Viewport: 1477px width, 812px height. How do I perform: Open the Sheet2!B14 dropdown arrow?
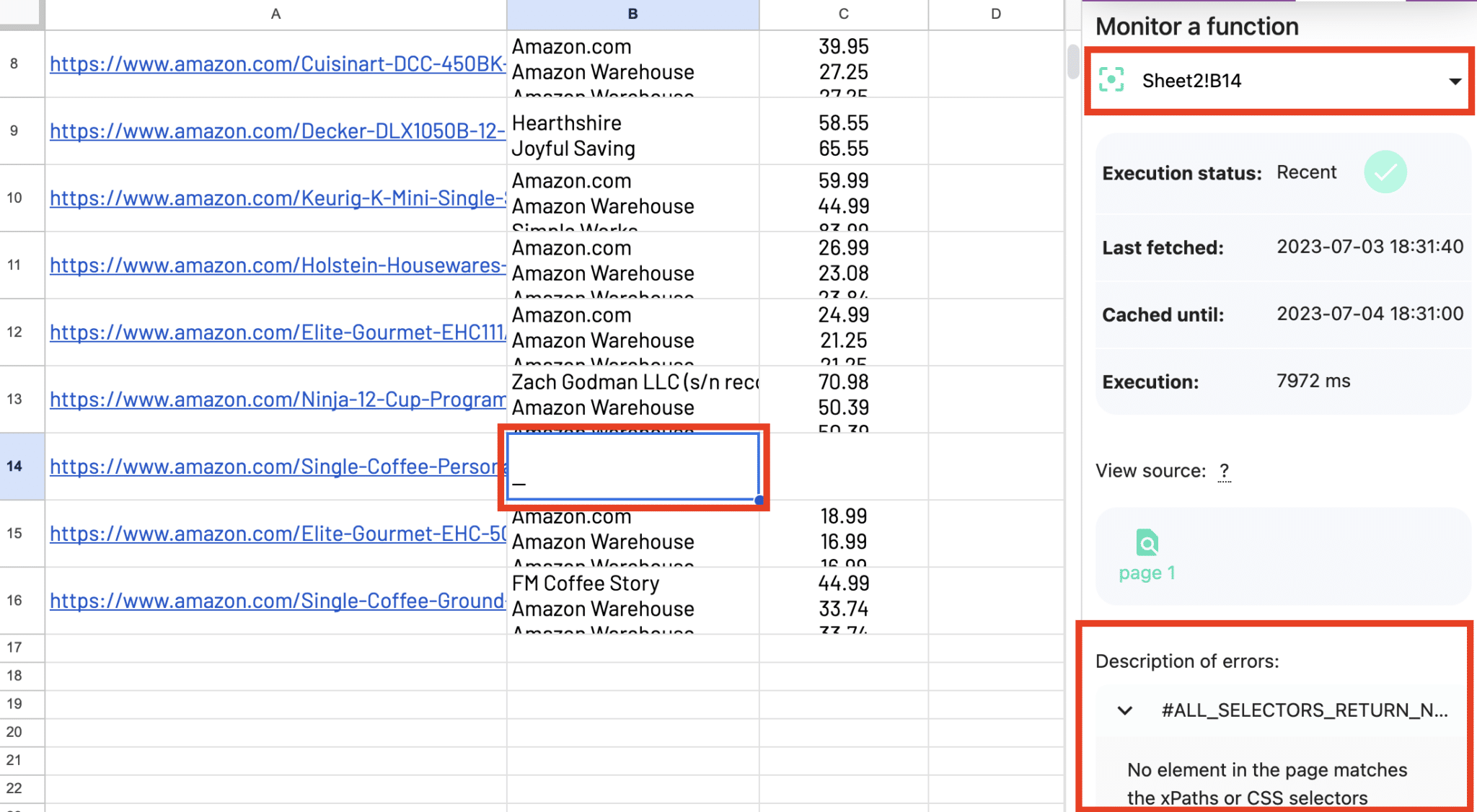point(1455,81)
